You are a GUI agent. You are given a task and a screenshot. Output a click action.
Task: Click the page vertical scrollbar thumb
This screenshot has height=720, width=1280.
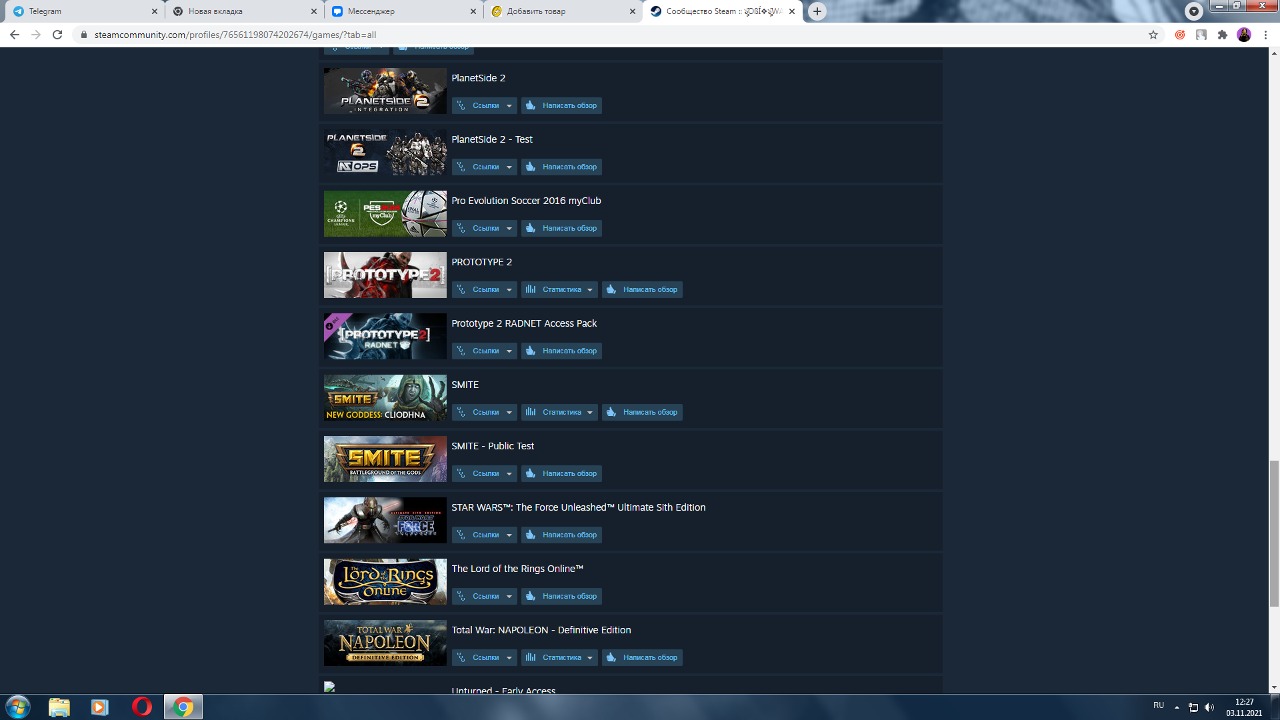pyautogui.click(x=1273, y=533)
